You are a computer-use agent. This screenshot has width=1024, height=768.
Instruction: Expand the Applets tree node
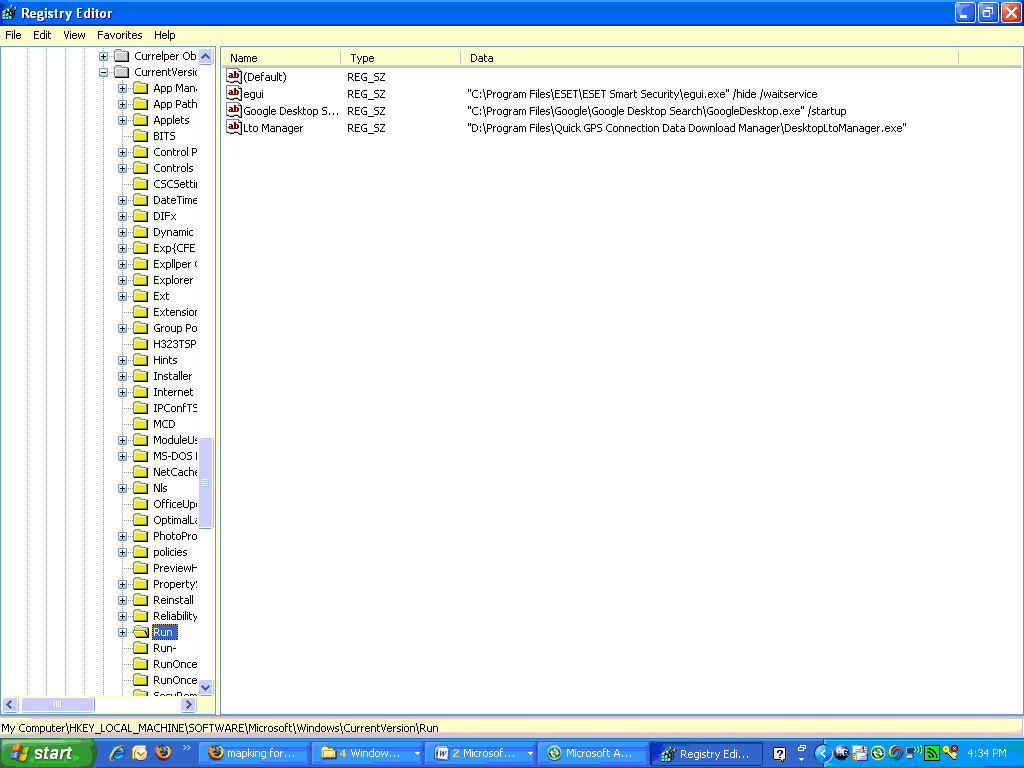pyautogui.click(x=122, y=120)
